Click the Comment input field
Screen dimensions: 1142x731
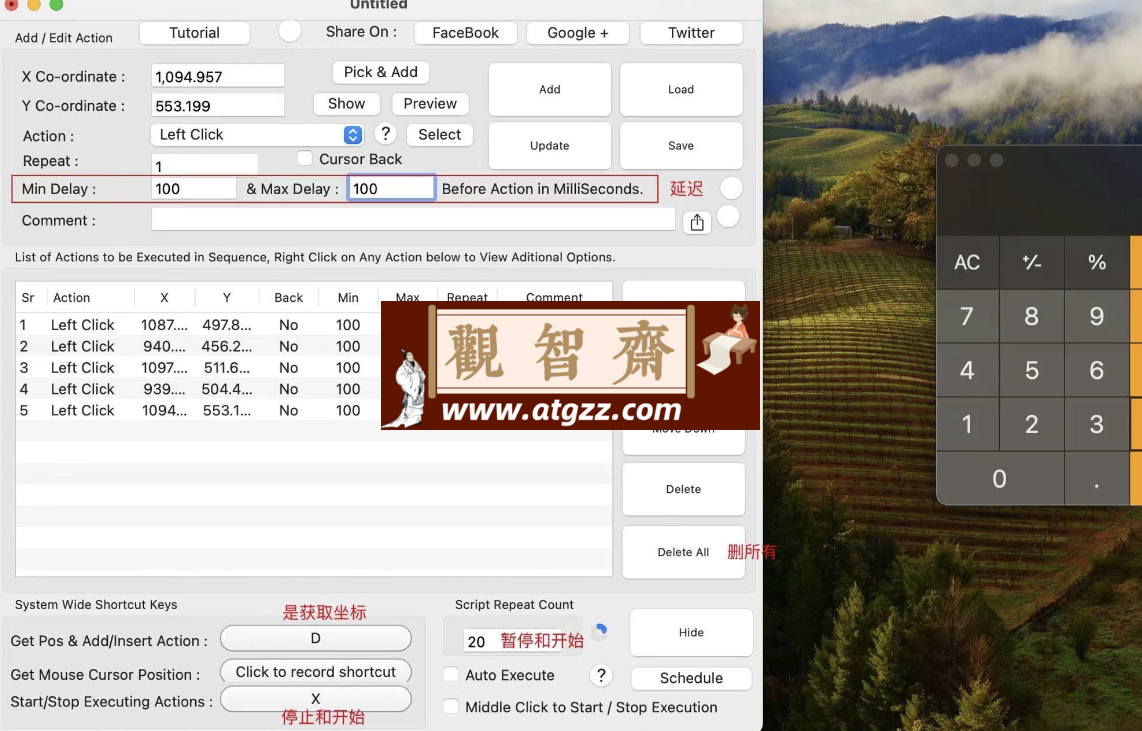pyautogui.click(x=413, y=220)
